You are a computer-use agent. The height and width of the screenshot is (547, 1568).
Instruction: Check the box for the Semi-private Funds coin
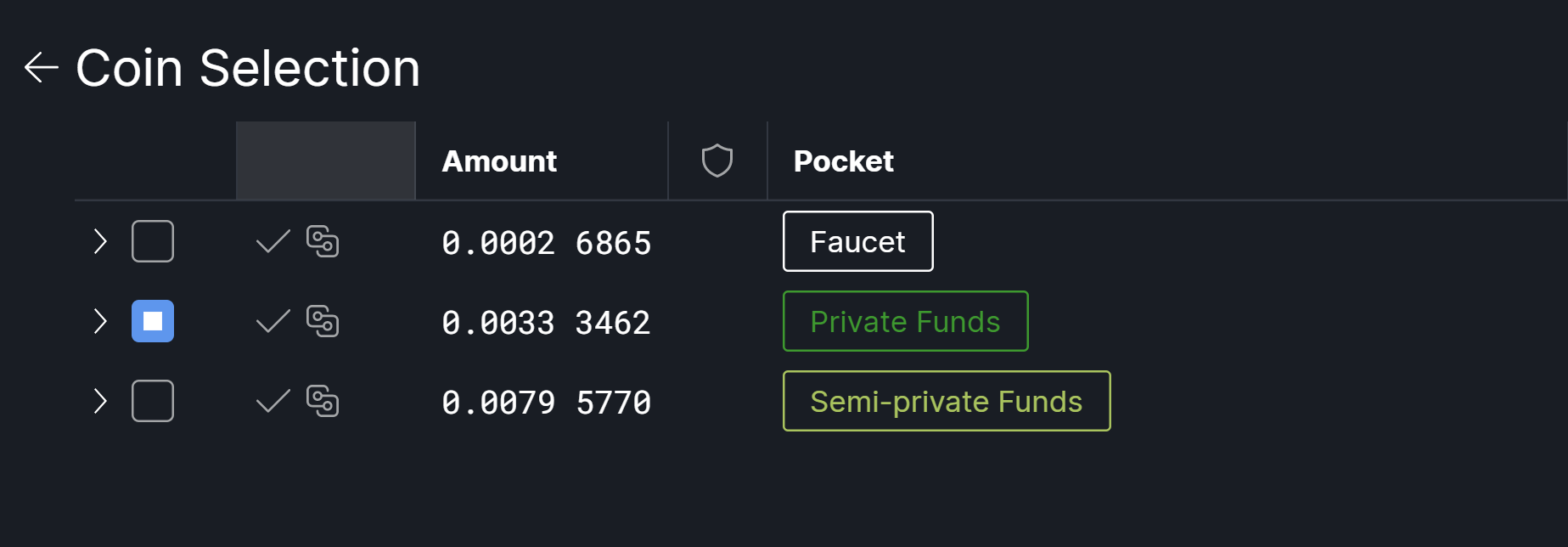pyautogui.click(x=153, y=401)
